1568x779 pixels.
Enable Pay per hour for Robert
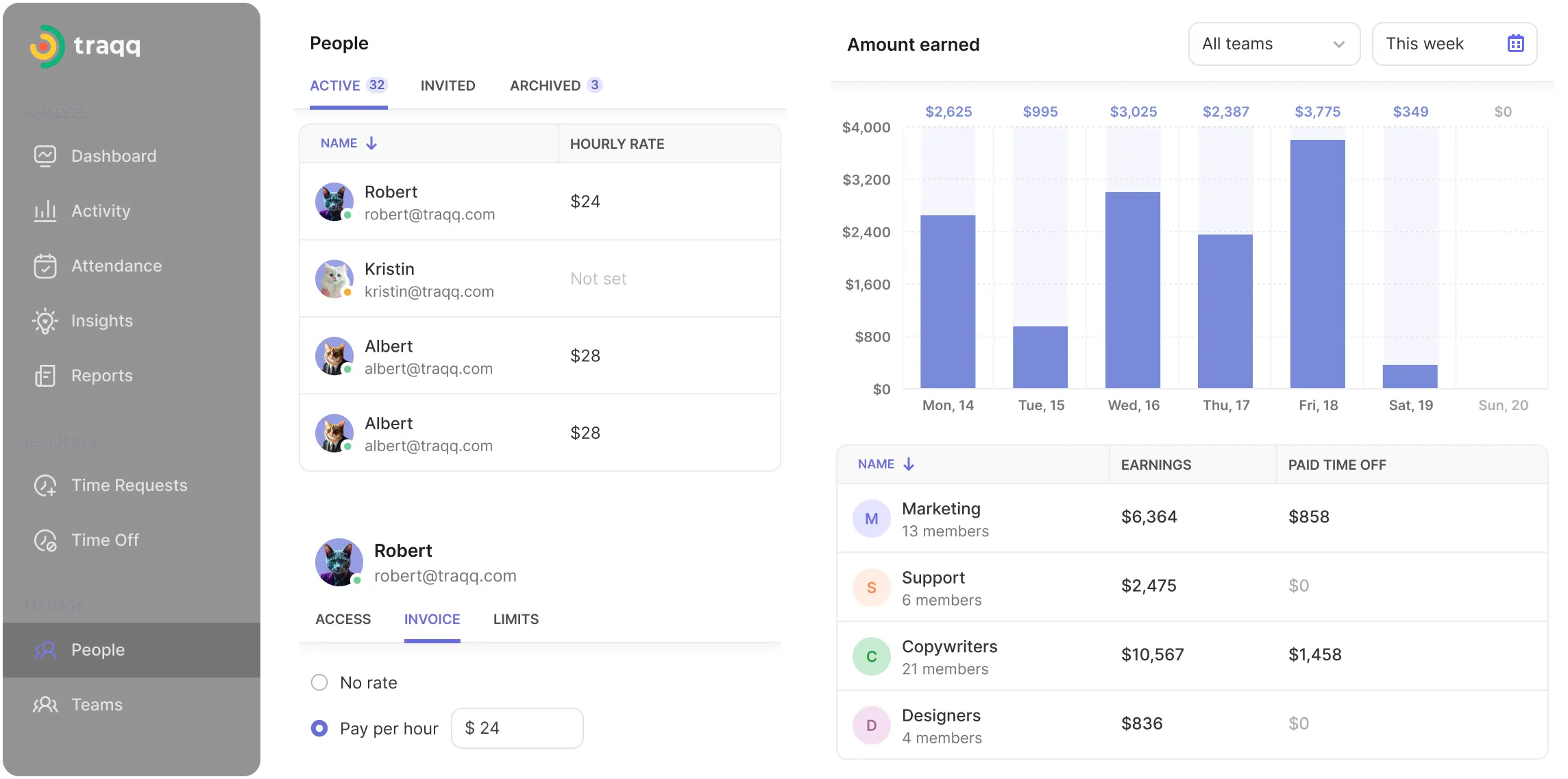point(319,728)
